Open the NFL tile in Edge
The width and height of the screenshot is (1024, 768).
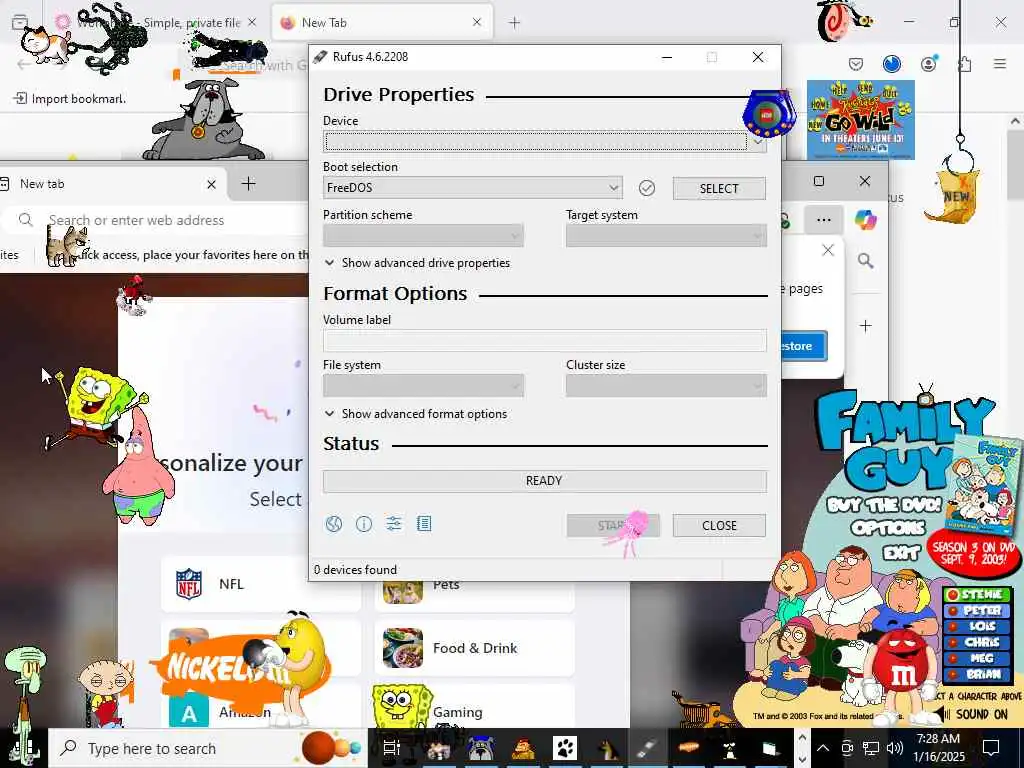[x=261, y=584]
